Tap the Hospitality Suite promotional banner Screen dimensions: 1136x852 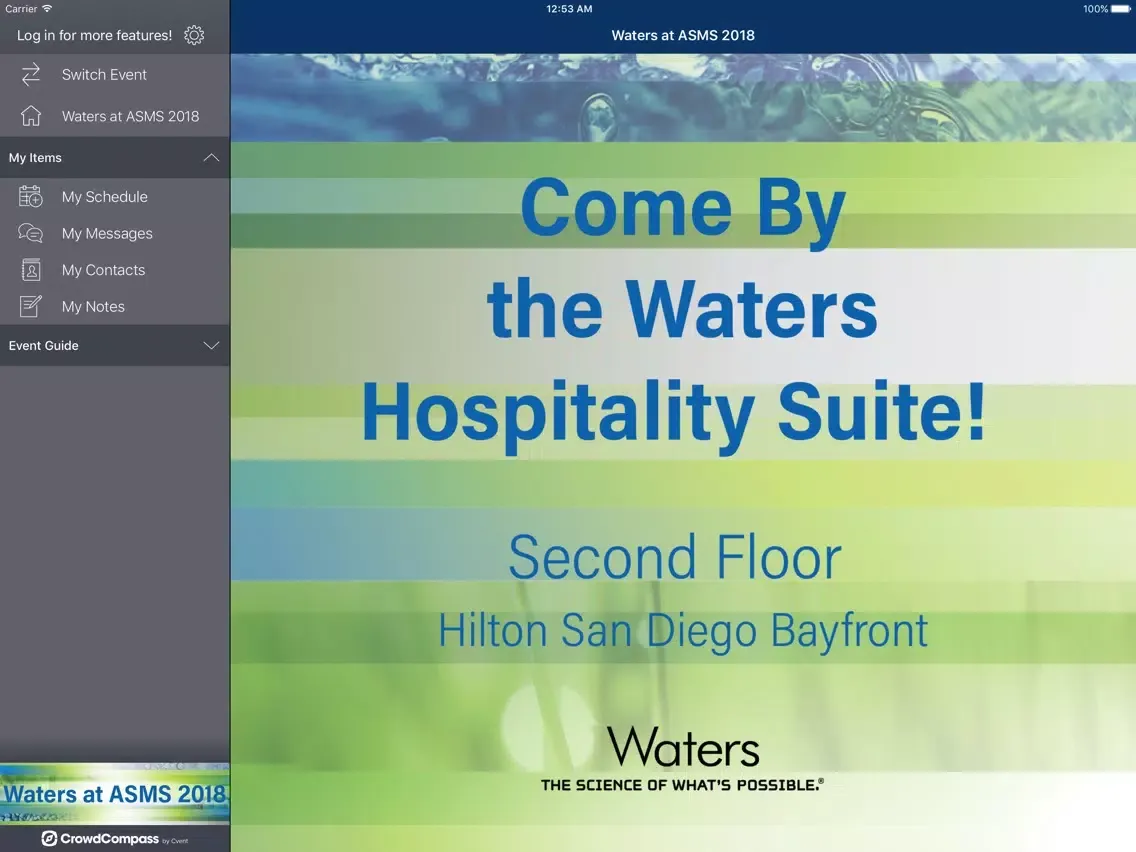point(683,453)
